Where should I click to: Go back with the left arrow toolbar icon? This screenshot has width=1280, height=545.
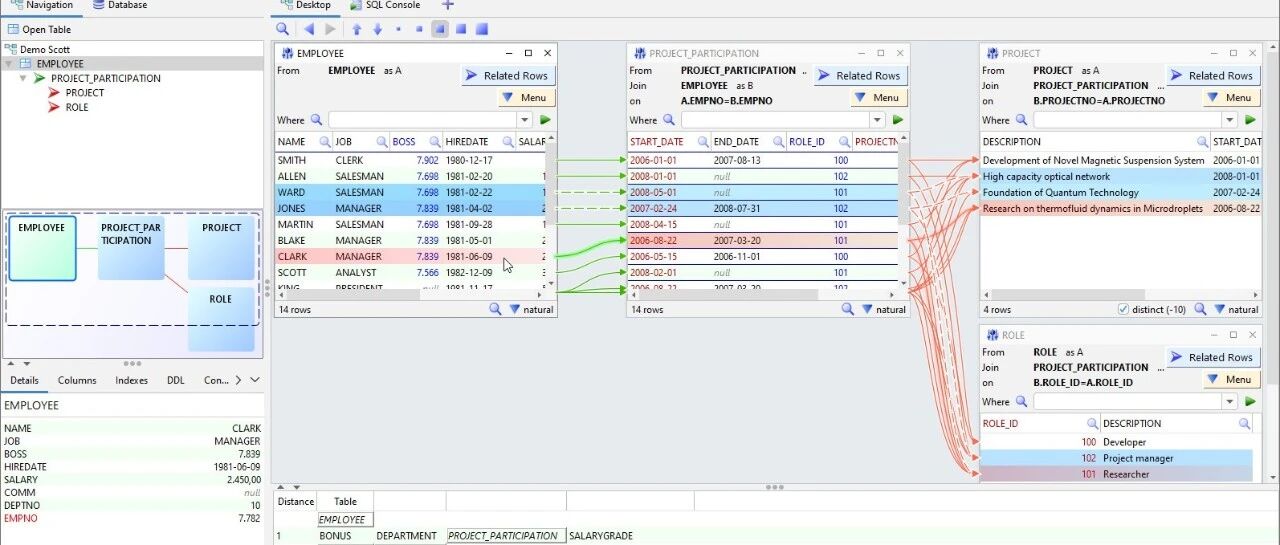point(308,29)
